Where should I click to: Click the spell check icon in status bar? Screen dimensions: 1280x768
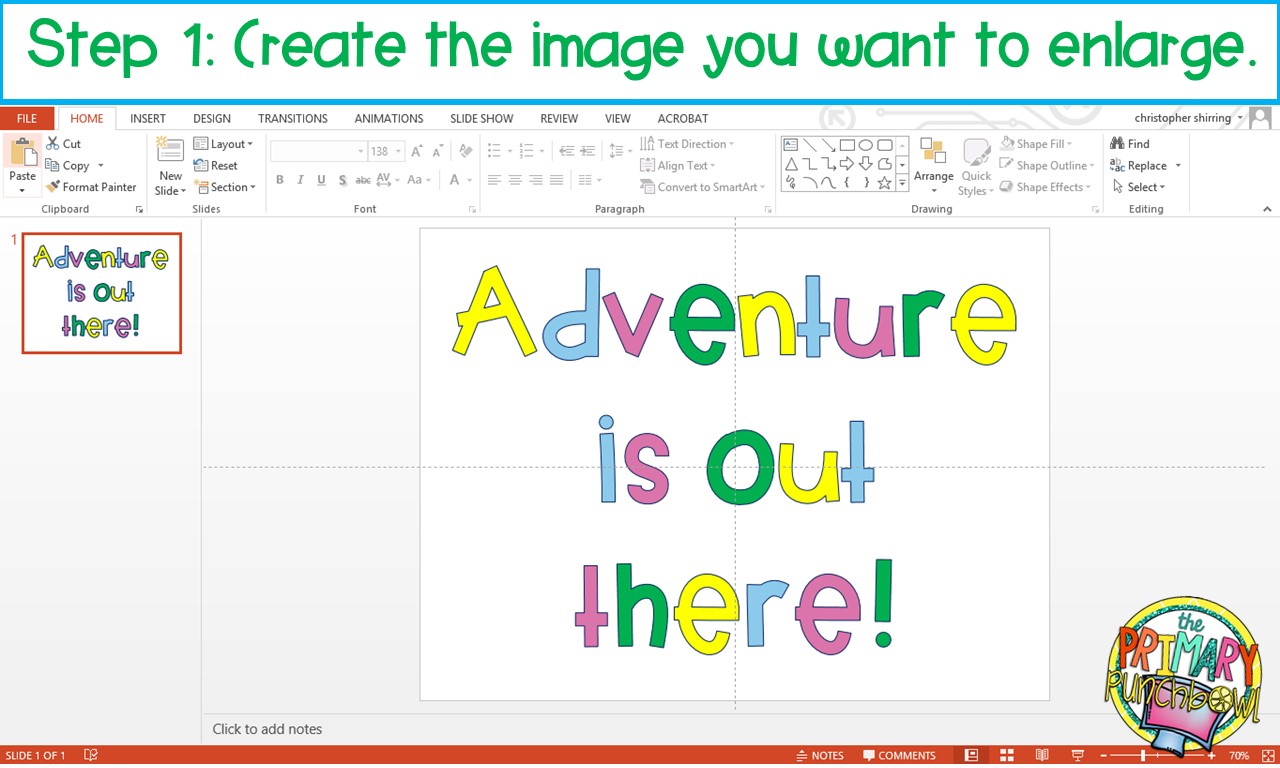pyautogui.click(x=90, y=756)
